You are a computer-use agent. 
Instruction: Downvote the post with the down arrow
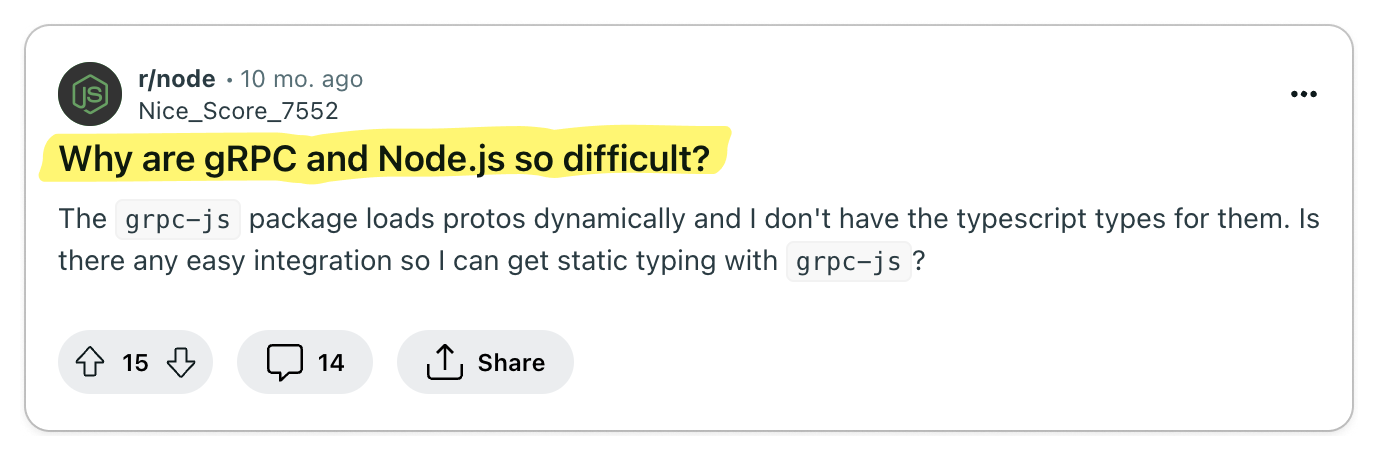coord(180,362)
